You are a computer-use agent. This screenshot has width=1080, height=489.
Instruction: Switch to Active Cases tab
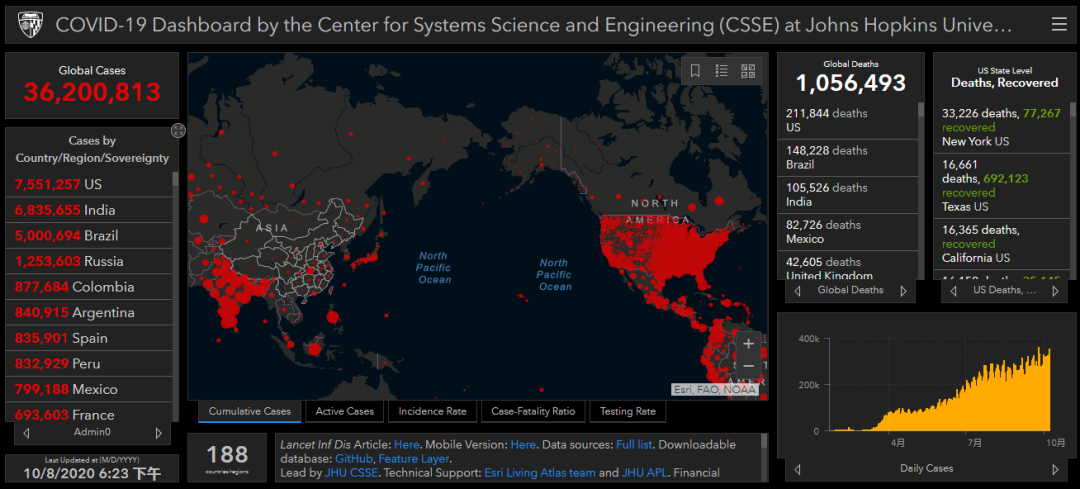click(344, 411)
